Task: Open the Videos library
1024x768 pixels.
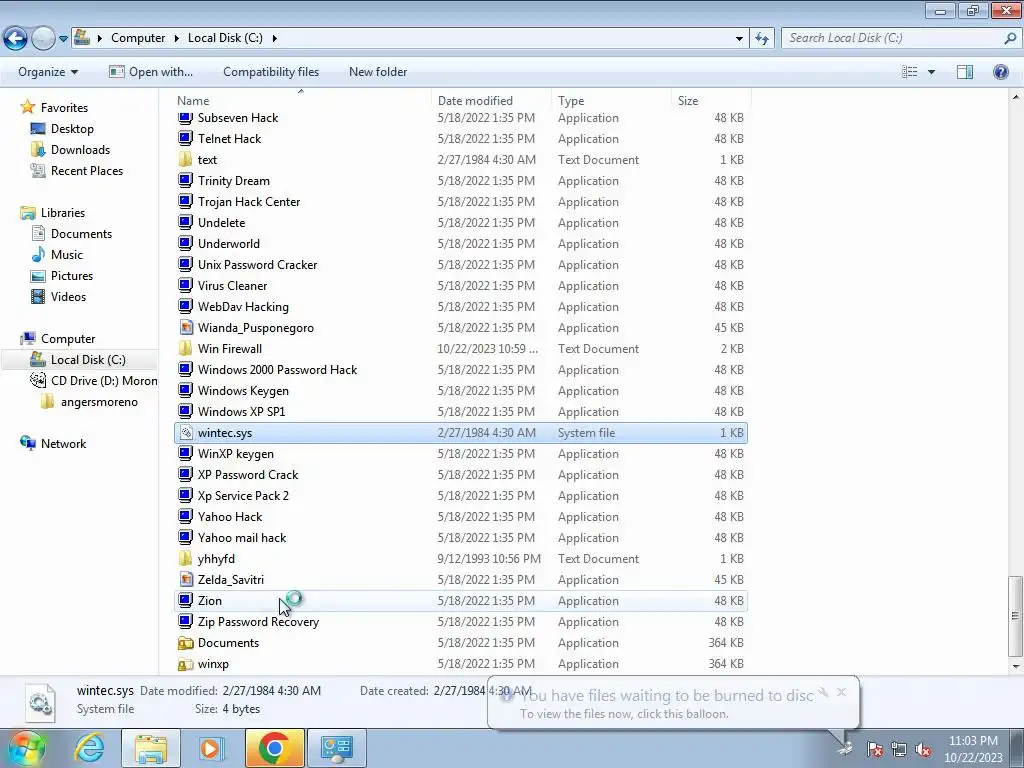Action: click(68, 296)
